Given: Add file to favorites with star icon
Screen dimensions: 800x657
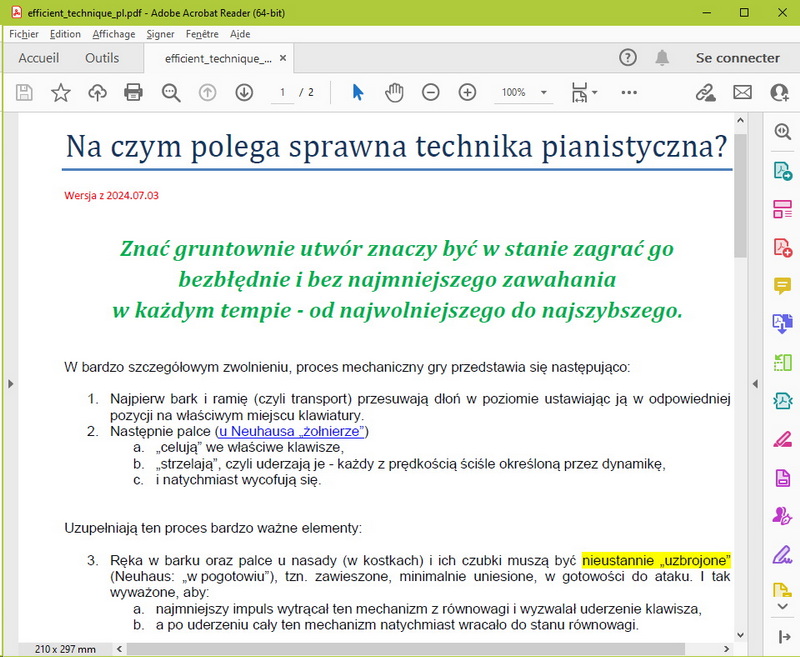Looking at the screenshot, I should 61,93.
